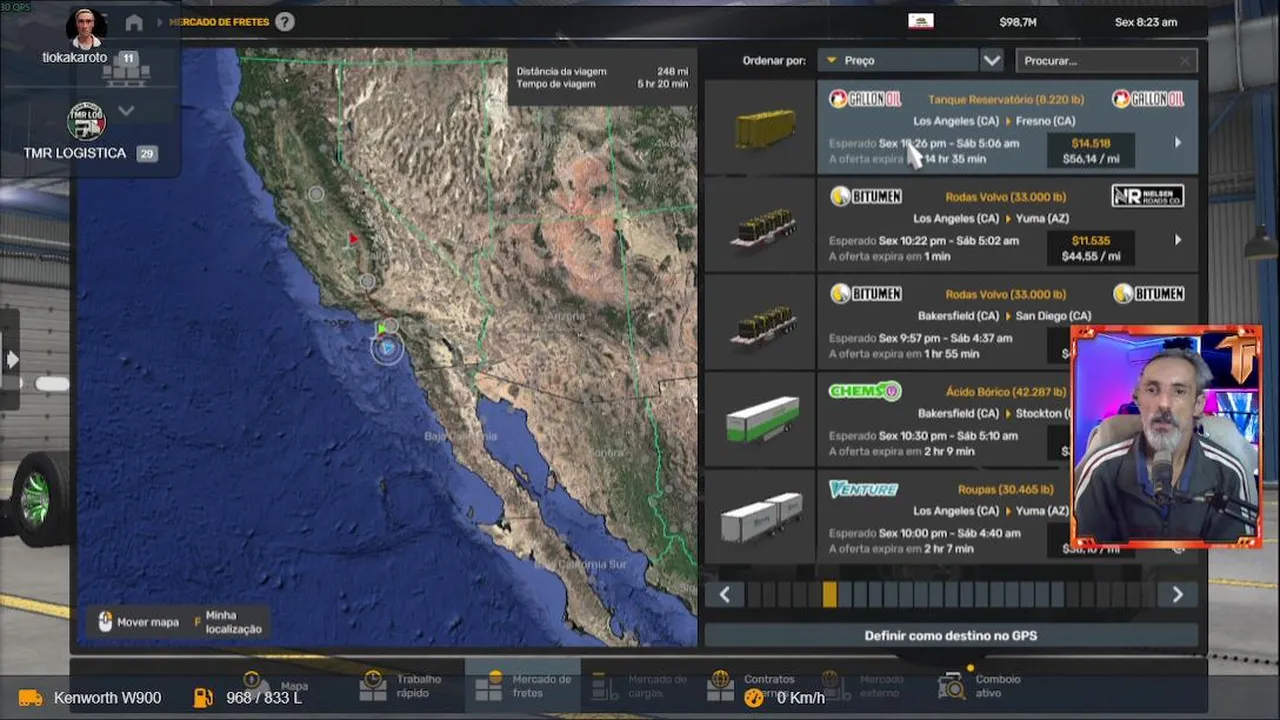Open tiokakaroto player profile avatar
Viewport: 1280px width, 720px height.
[x=86, y=28]
